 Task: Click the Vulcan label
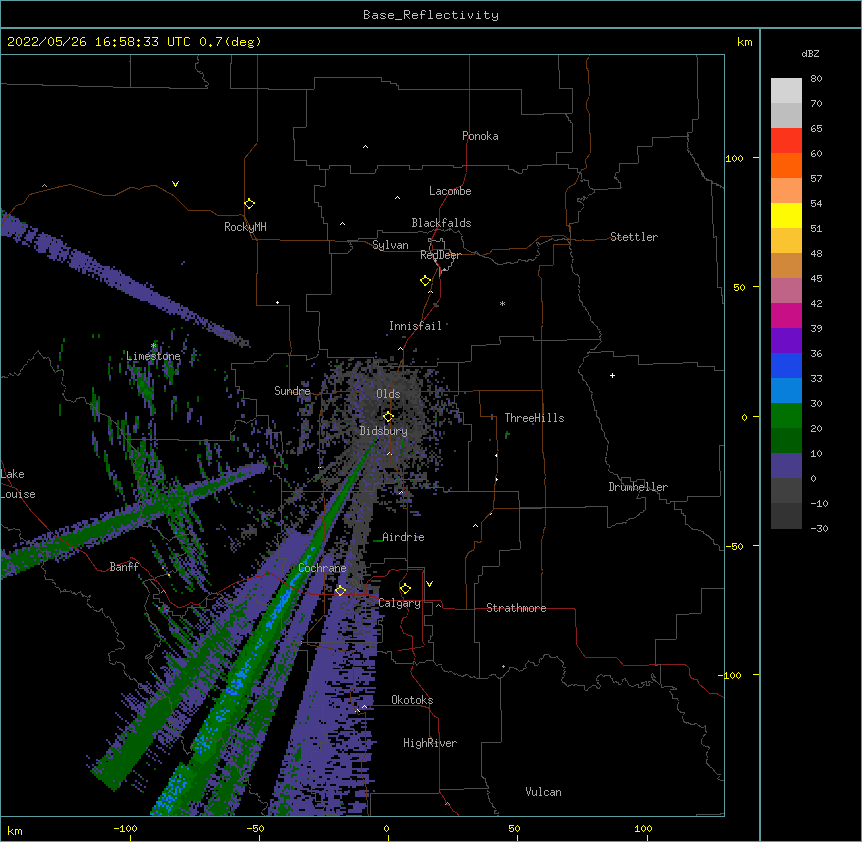point(543,792)
